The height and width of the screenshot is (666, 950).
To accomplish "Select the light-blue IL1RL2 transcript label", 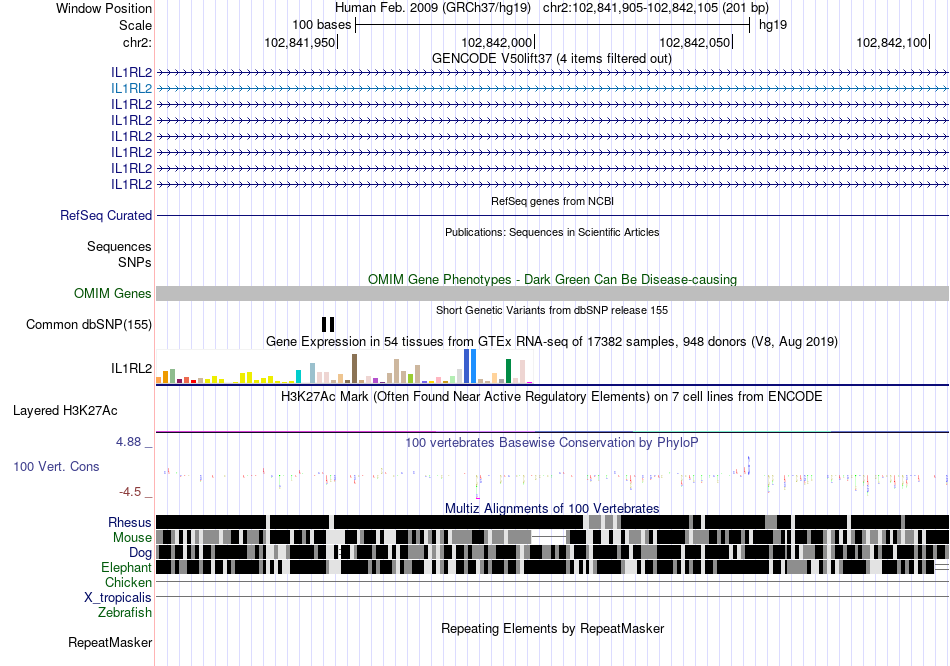I will click(131, 88).
